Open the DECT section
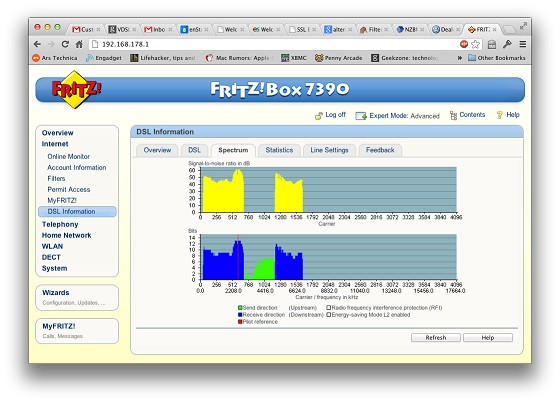 [x=51, y=257]
